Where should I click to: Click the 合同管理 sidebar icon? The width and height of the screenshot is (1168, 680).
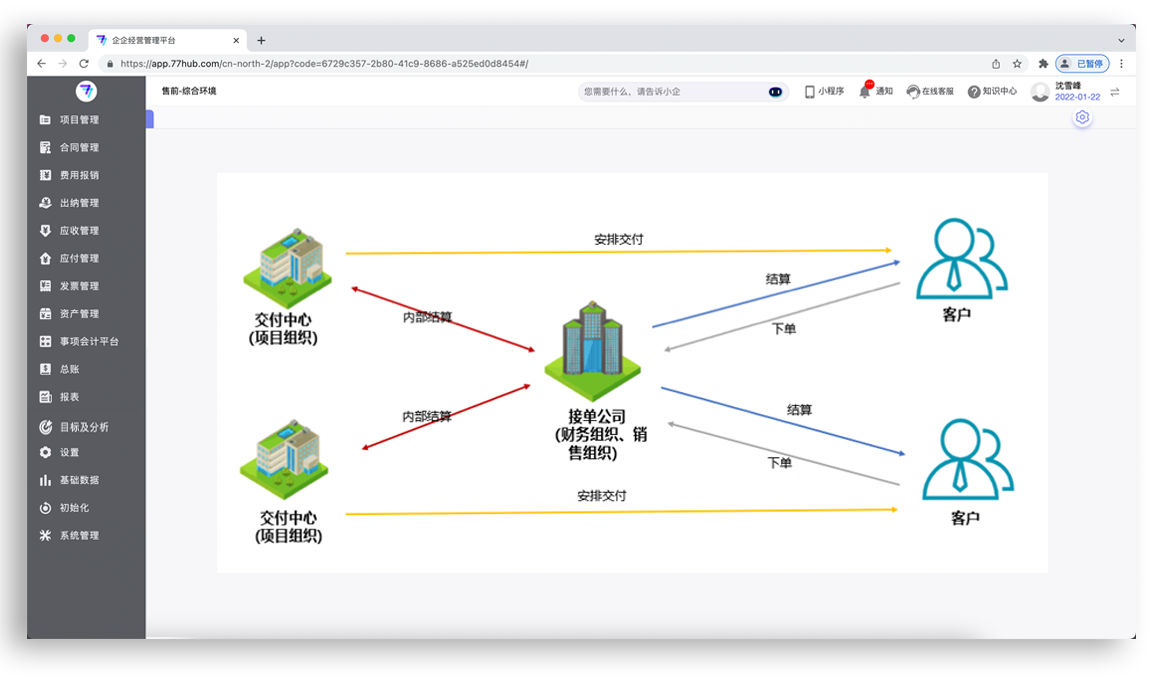[45, 148]
